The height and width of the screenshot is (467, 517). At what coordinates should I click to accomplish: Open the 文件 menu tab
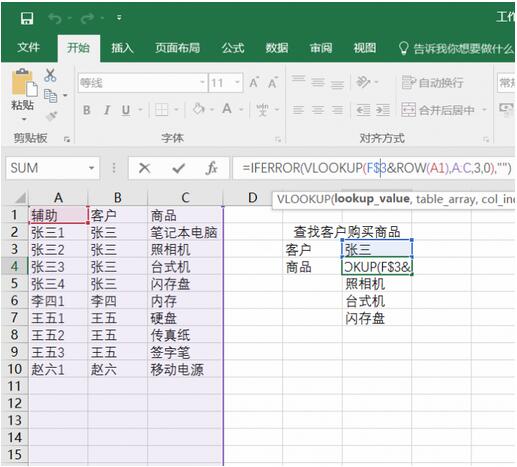pyautogui.click(x=29, y=48)
